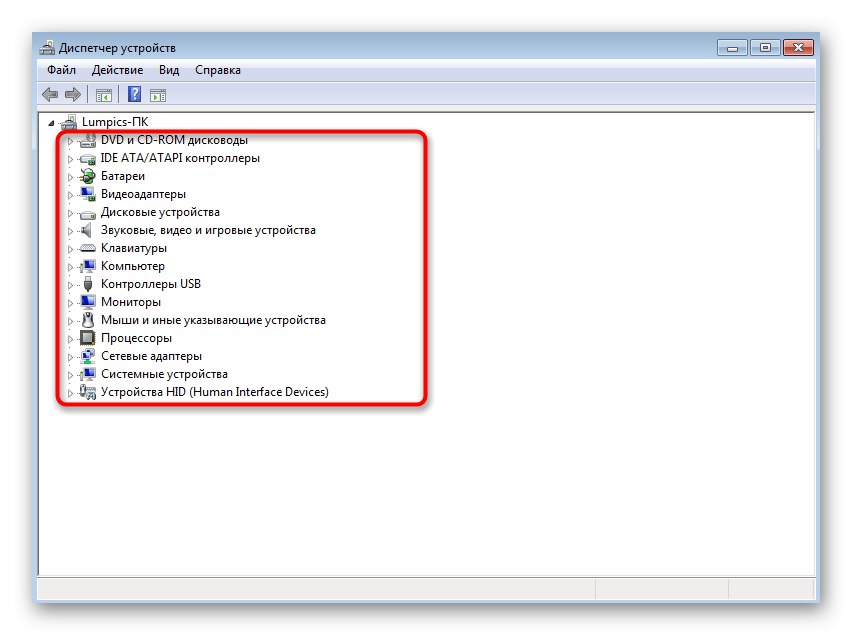The width and height of the screenshot is (852, 635).
Task: Select the Сетевые адаптеры label
Action: (152, 356)
